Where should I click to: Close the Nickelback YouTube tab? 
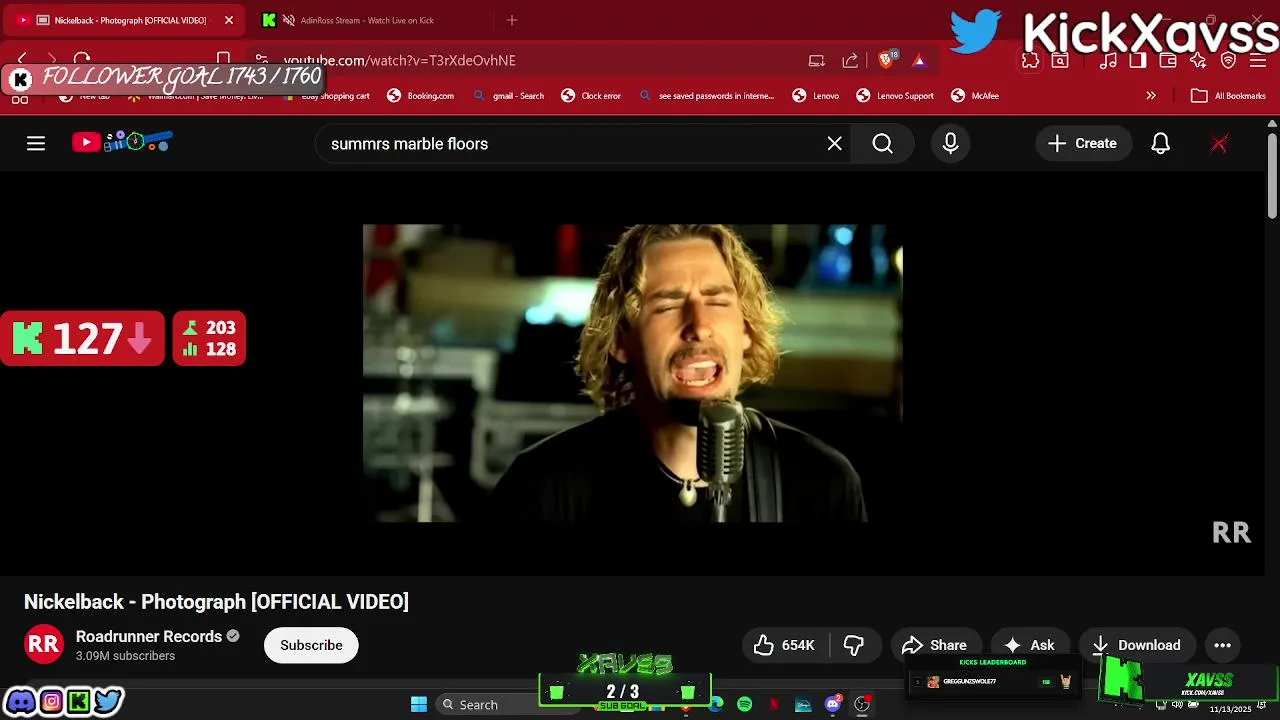click(229, 20)
